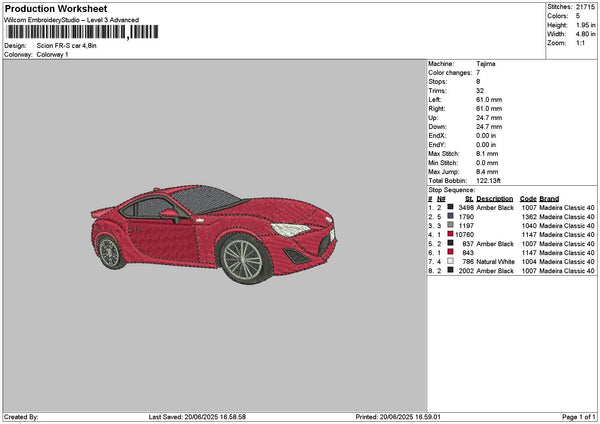600x424 pixels.
Task: Click code 1362 in stop row 2
Action: [529, 217]
